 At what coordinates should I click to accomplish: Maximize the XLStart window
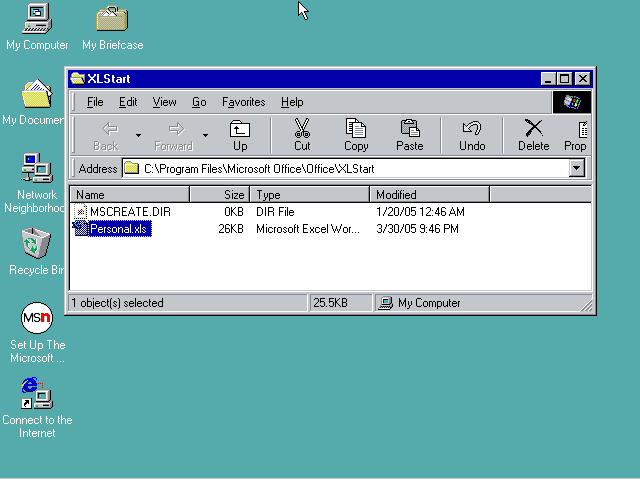point(564,78)
